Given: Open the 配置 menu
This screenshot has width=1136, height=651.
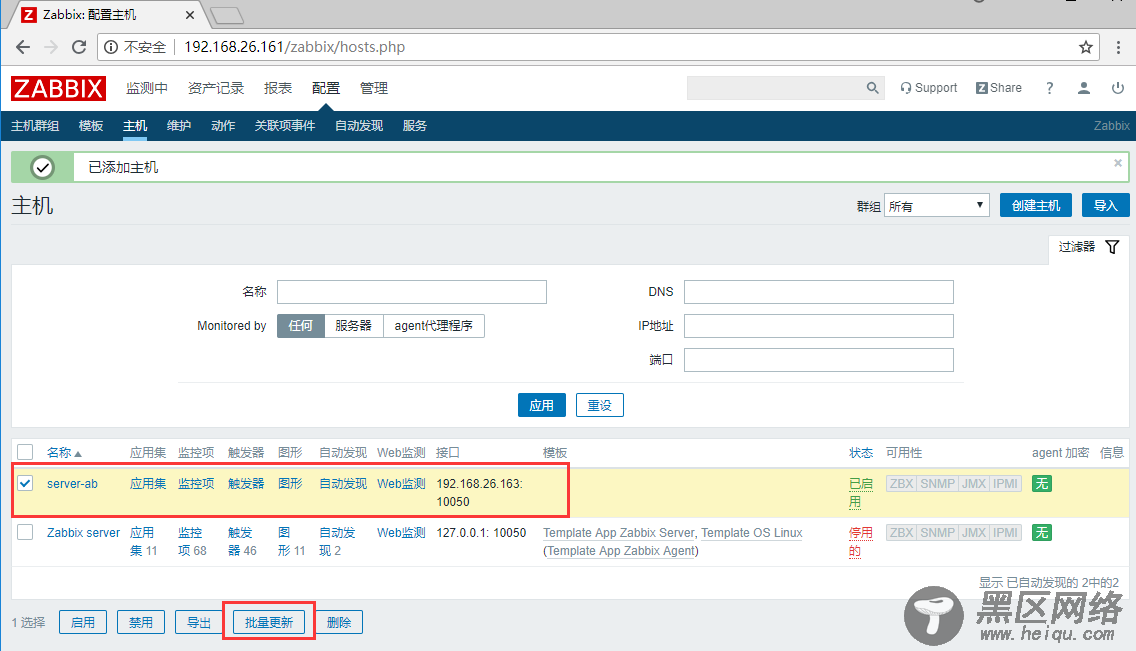Looking at the screenshot, I should point(326,88).
